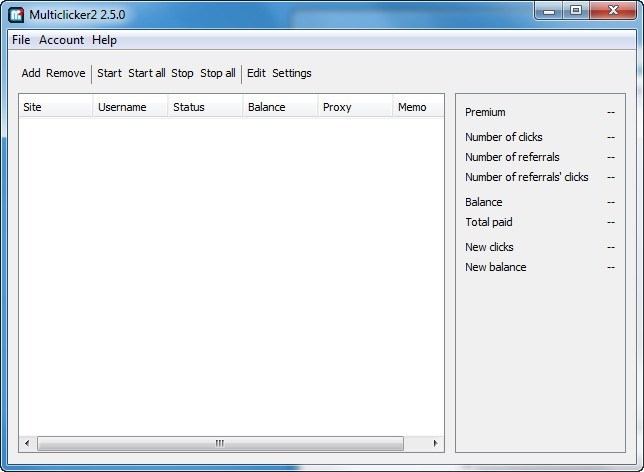Click the New balance label
Image resolution: width=644 pixels, height=472 pixels.
click(x=496, y=267)
